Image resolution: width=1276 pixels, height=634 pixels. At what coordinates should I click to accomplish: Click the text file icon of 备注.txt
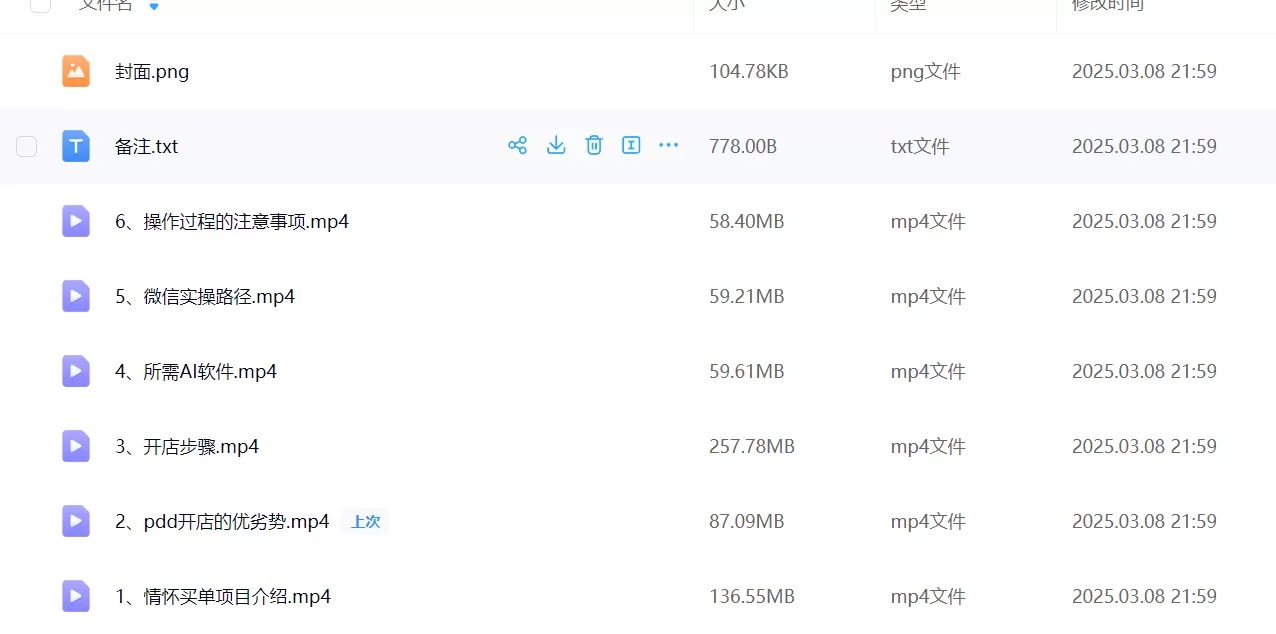point(76,146)
